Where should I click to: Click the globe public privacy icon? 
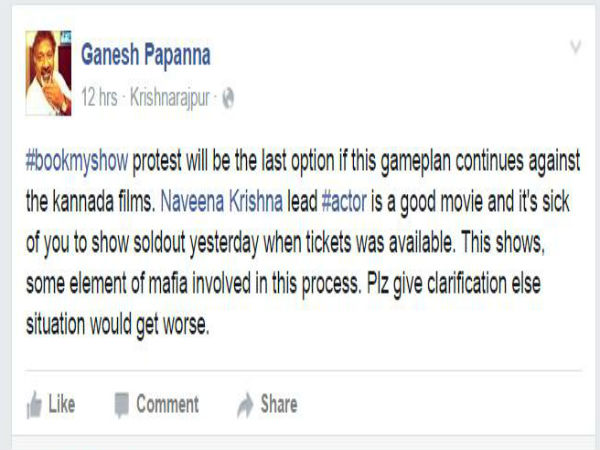tap(228, 98)
